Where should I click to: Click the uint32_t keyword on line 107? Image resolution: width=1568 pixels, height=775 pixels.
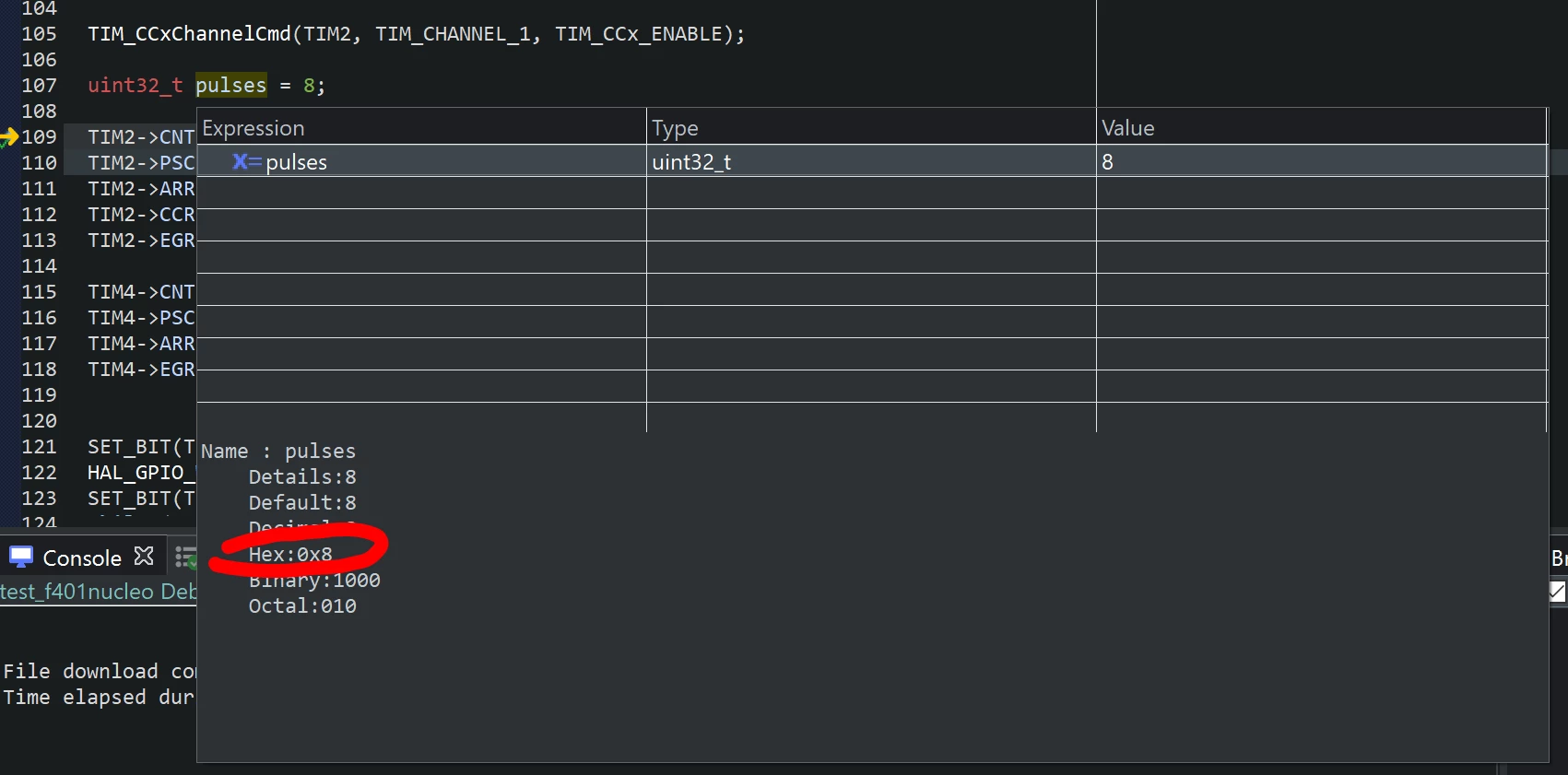[136, 85]
